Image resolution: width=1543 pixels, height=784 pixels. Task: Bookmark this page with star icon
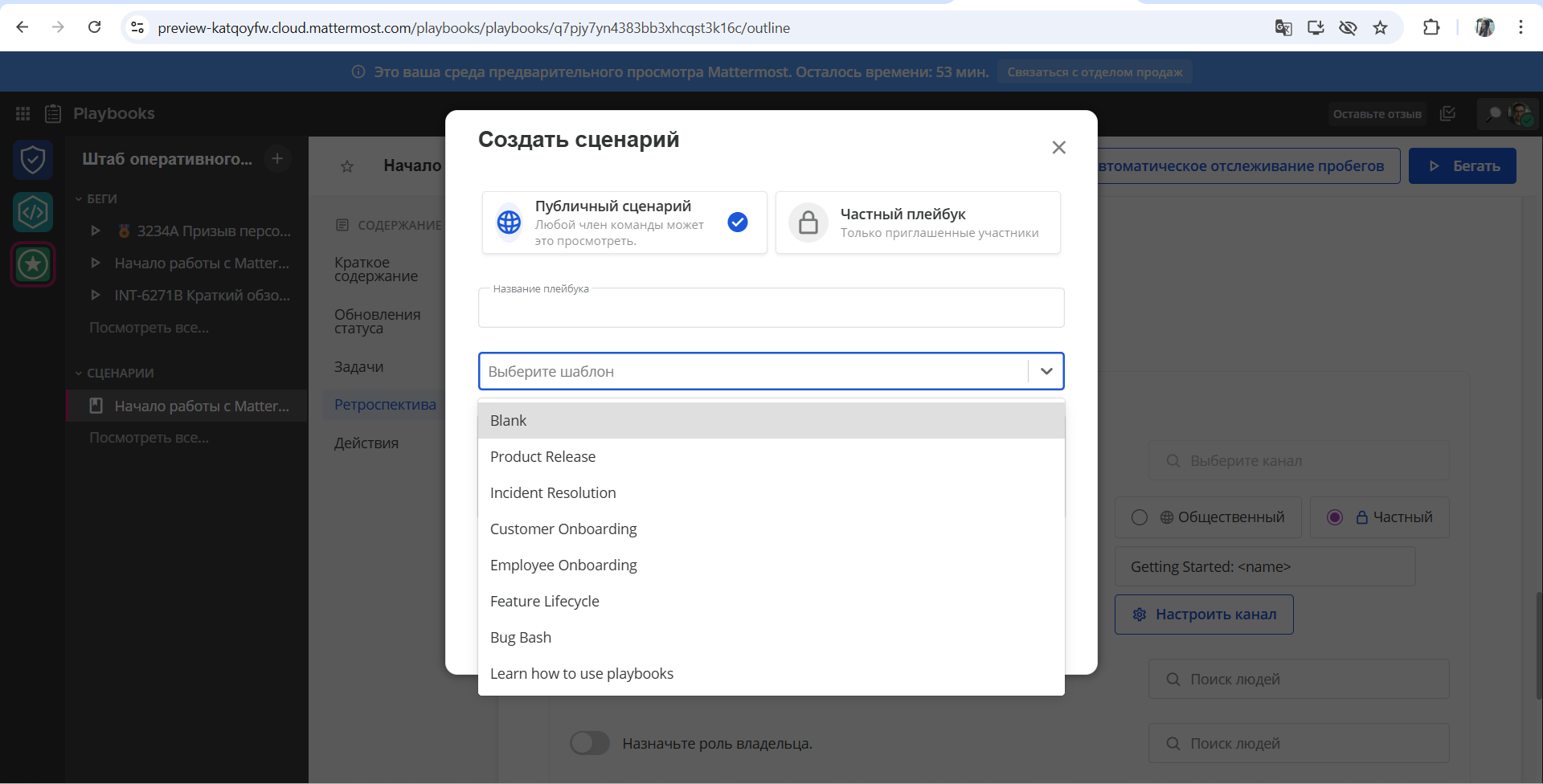(1380, 28)
